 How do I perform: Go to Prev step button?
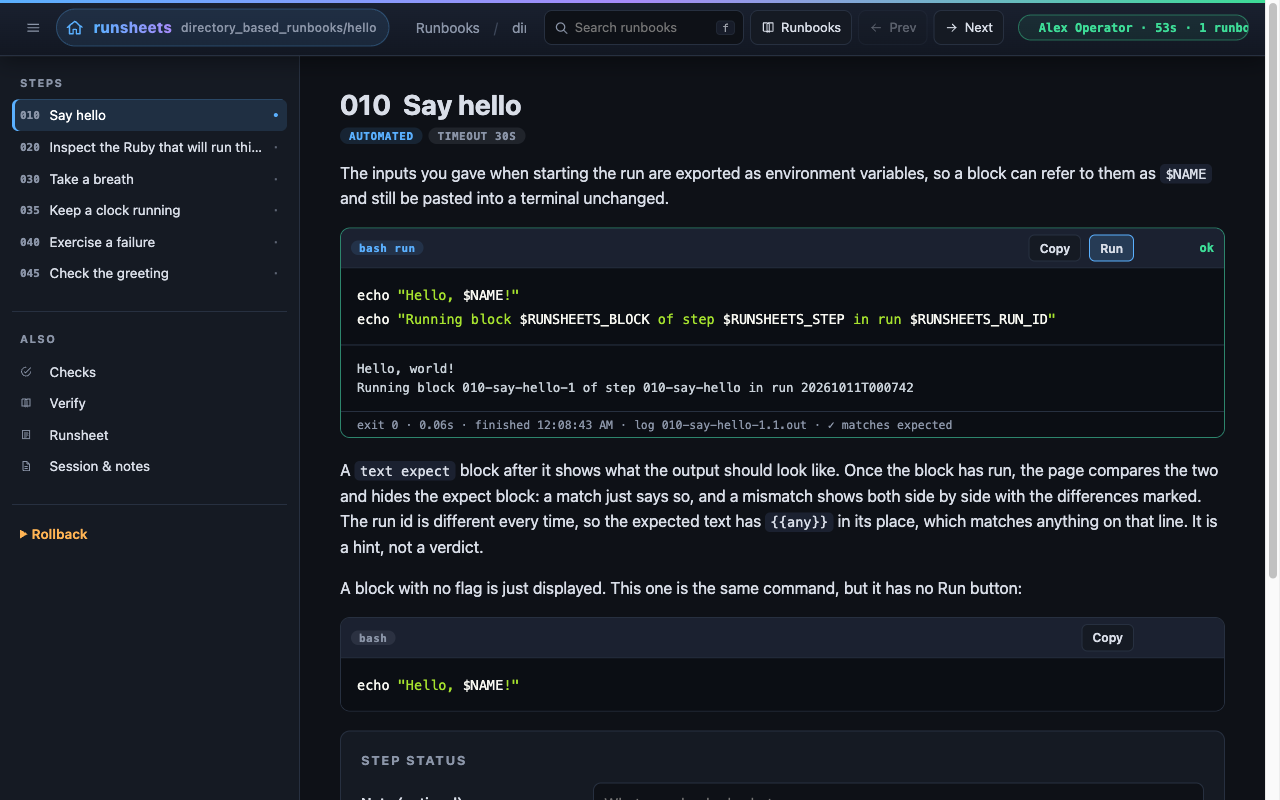[893, 28]
